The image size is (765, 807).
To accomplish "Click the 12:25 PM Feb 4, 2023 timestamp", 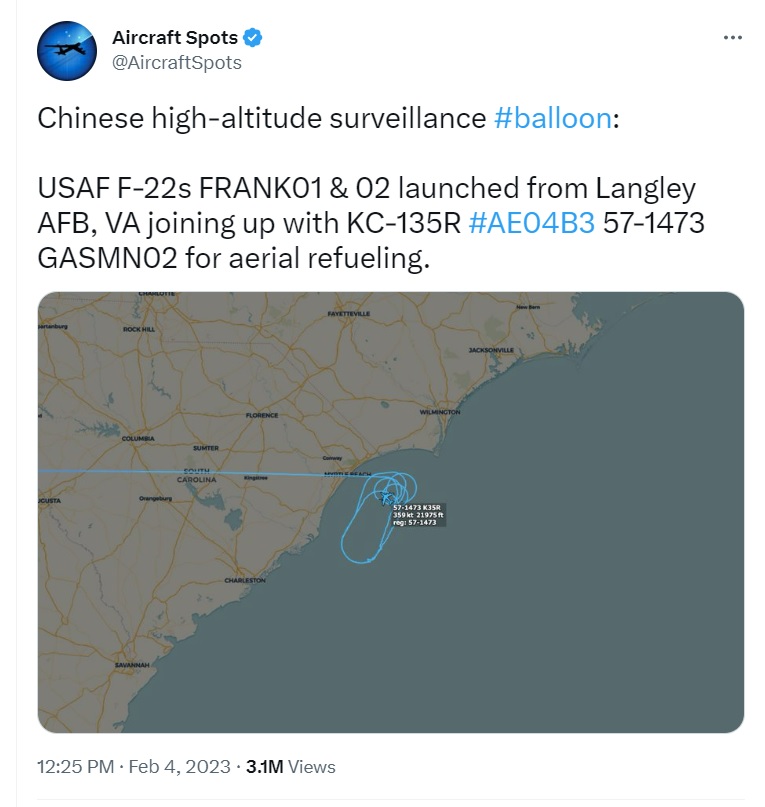I will (x=134, y=767).
